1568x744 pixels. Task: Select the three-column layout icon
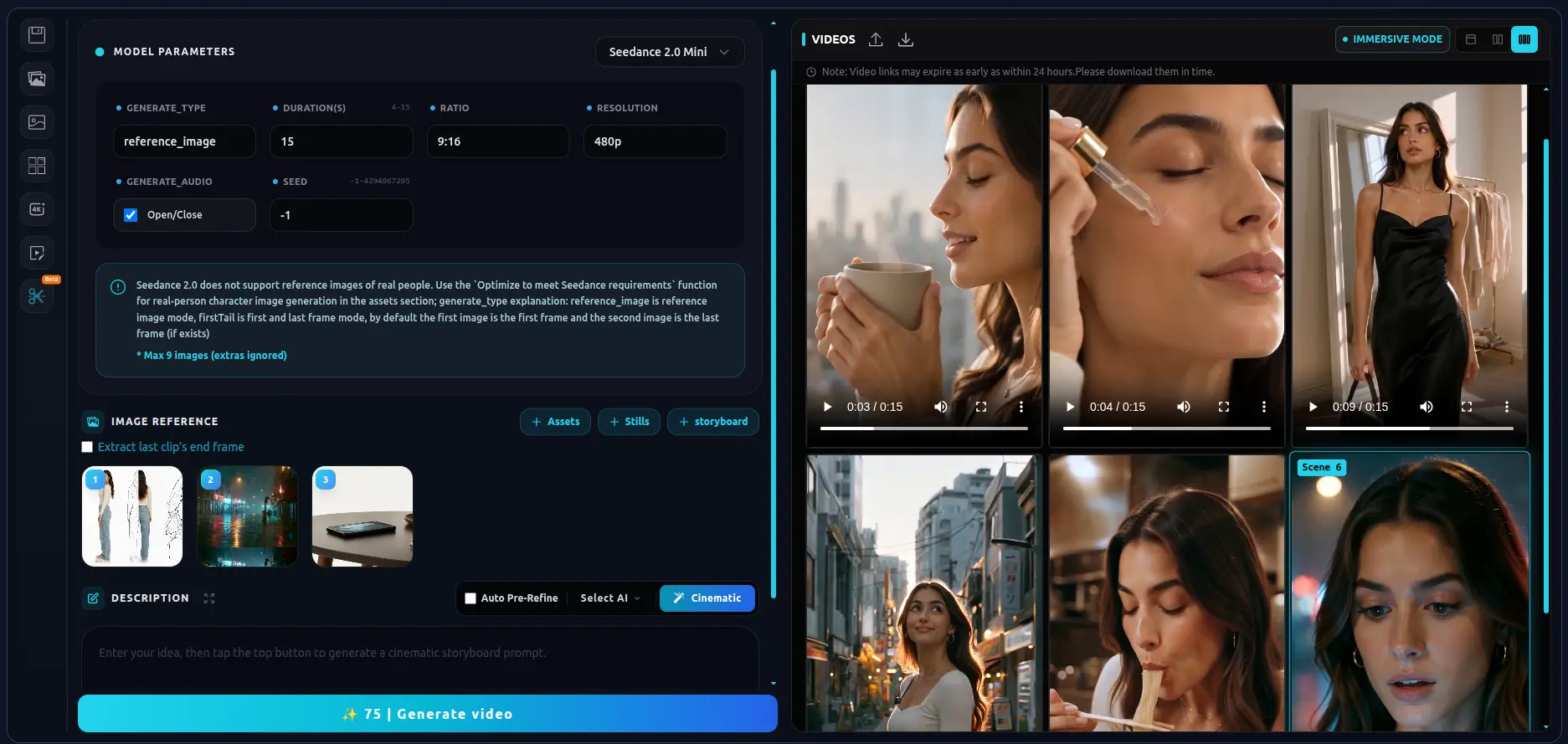pyautogui.click(x=1524, y=39)
